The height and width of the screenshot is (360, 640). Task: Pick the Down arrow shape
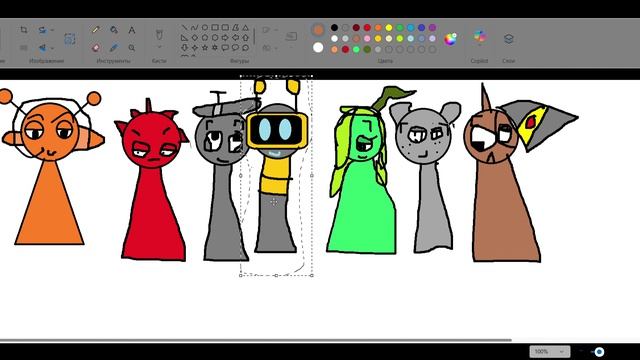point(184,48)
